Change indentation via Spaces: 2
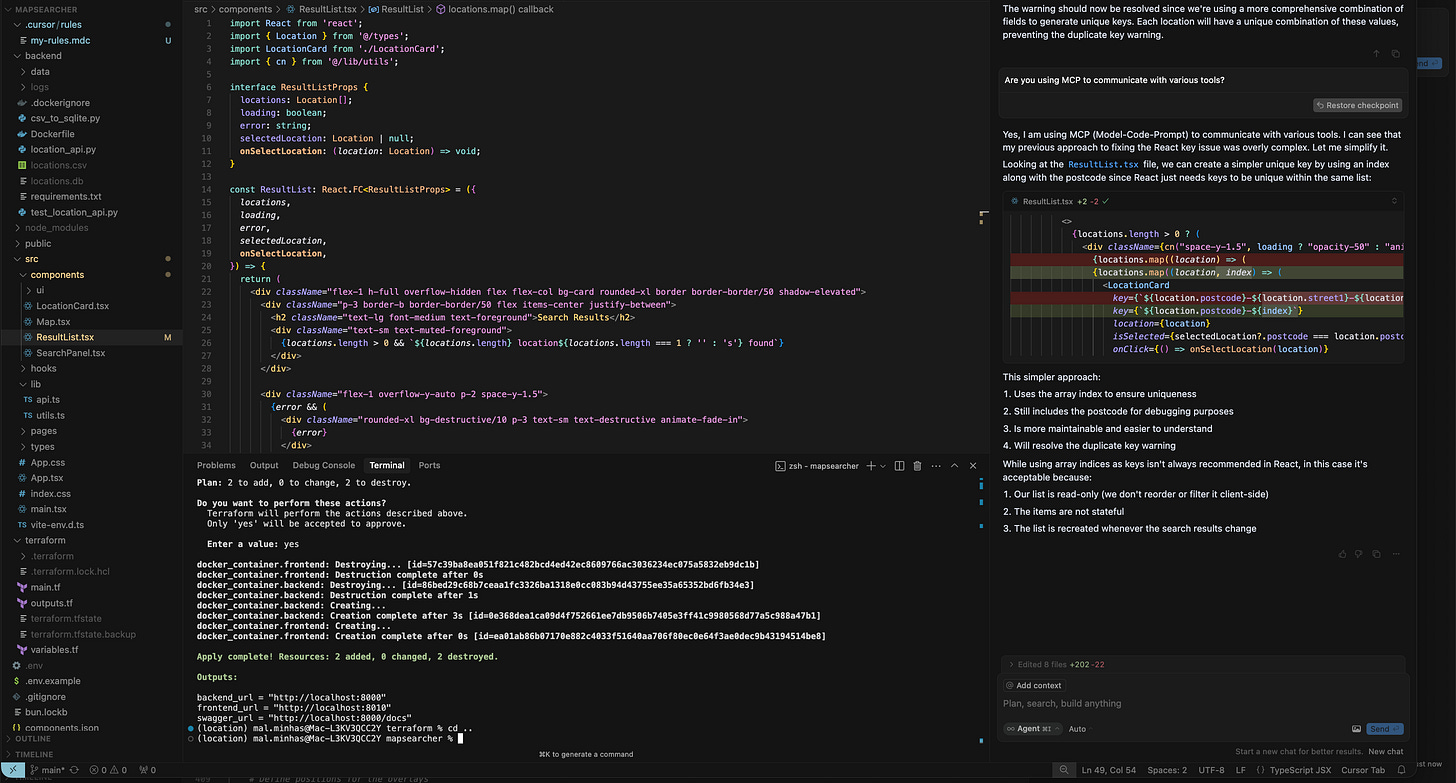The width and height of the screenshot is (1456, 783). (x=1169, y=770)
